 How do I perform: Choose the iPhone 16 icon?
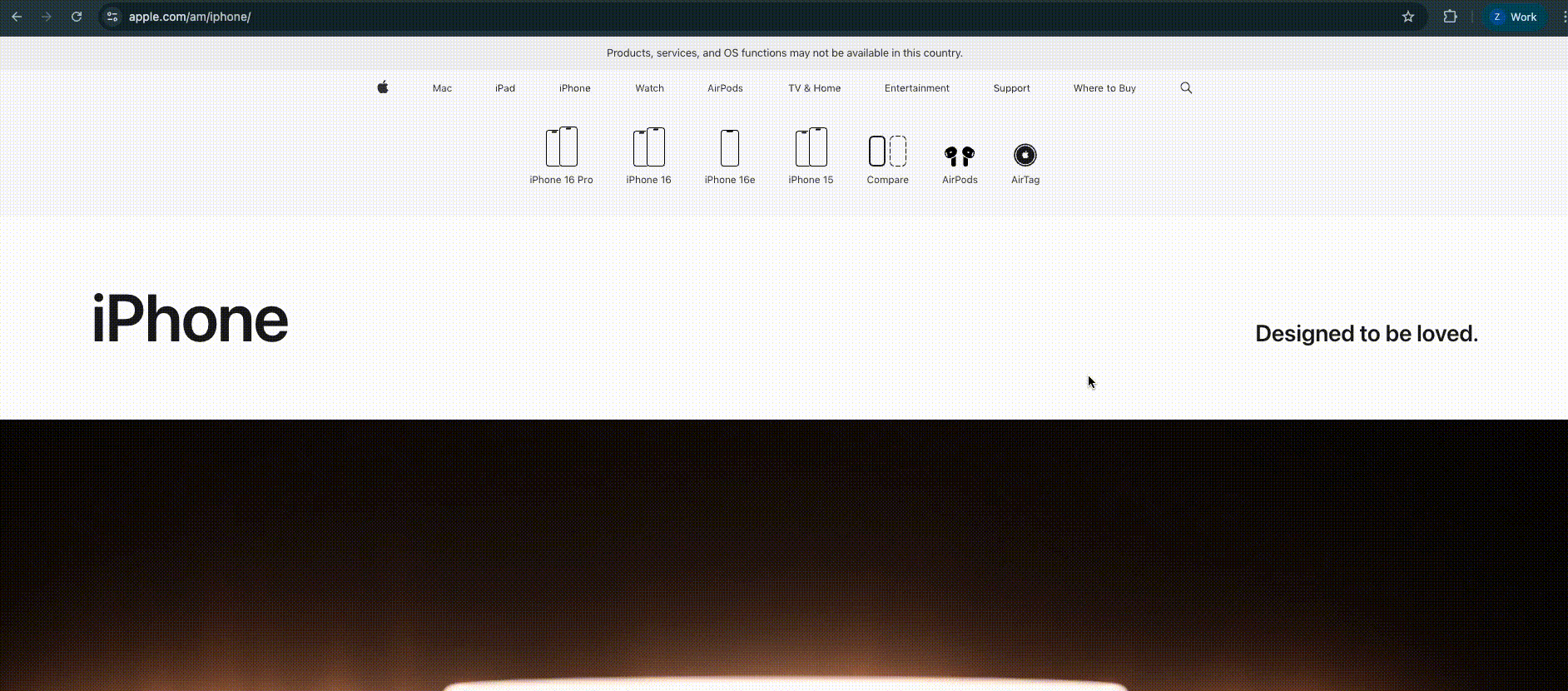[648, 147]
